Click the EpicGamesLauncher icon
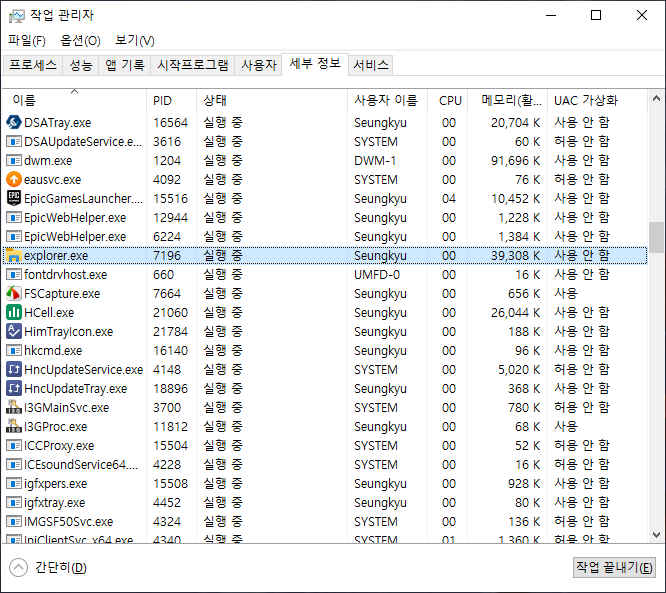This screenshot has width=666, height=593. 14,198
